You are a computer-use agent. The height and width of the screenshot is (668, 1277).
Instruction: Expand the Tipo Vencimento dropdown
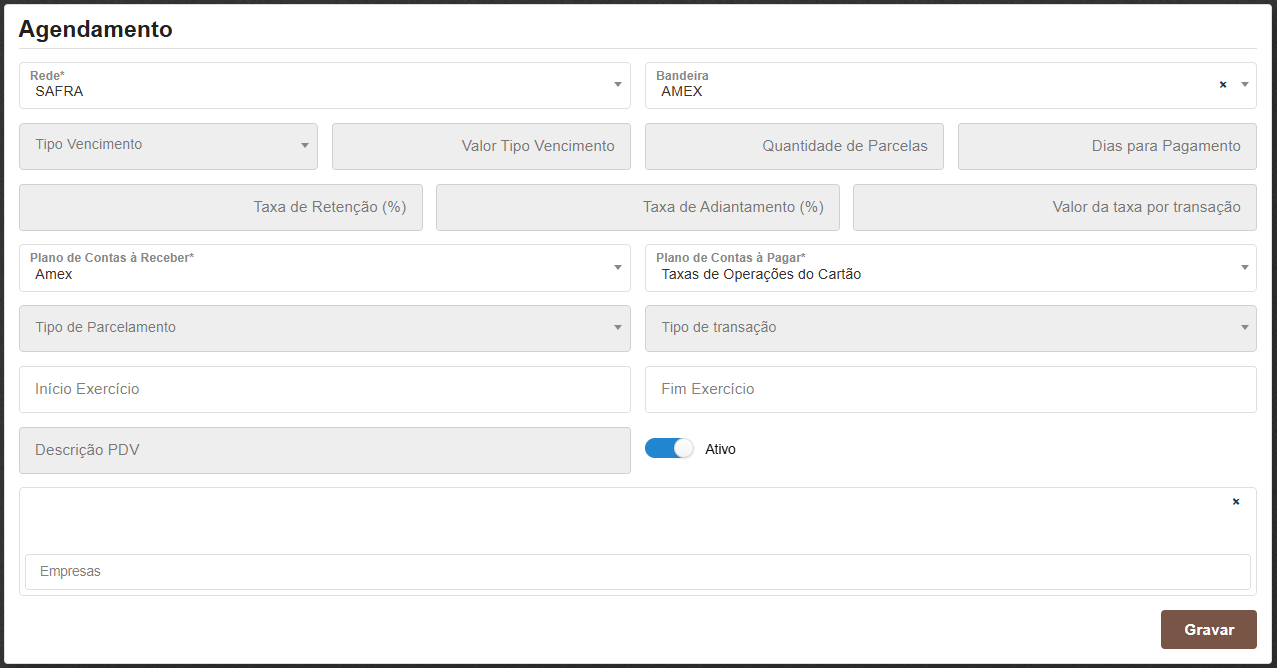pyautogui.click(x=305, y=146)
